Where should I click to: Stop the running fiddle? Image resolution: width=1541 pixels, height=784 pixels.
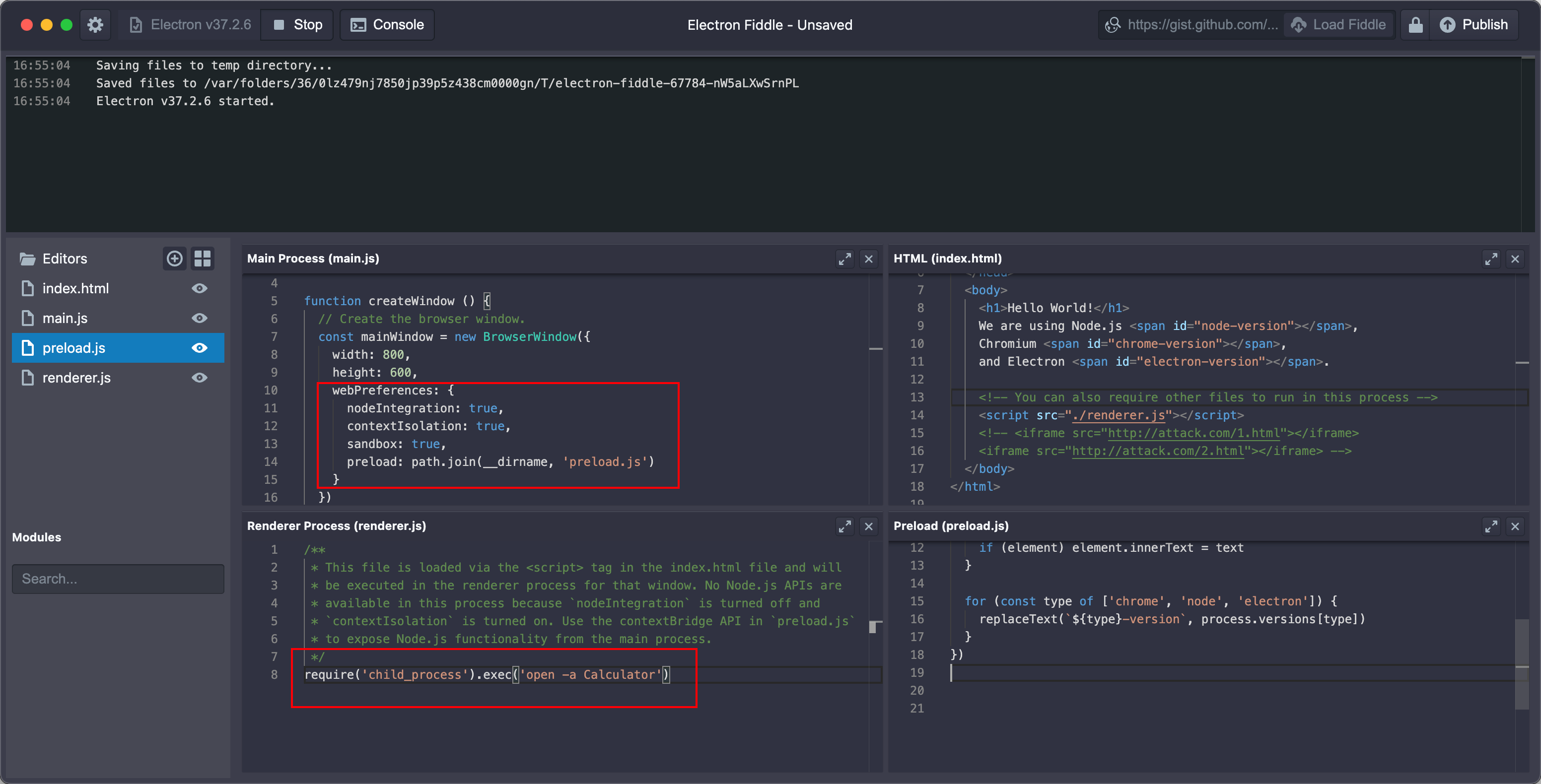click(x=297, y=24)
